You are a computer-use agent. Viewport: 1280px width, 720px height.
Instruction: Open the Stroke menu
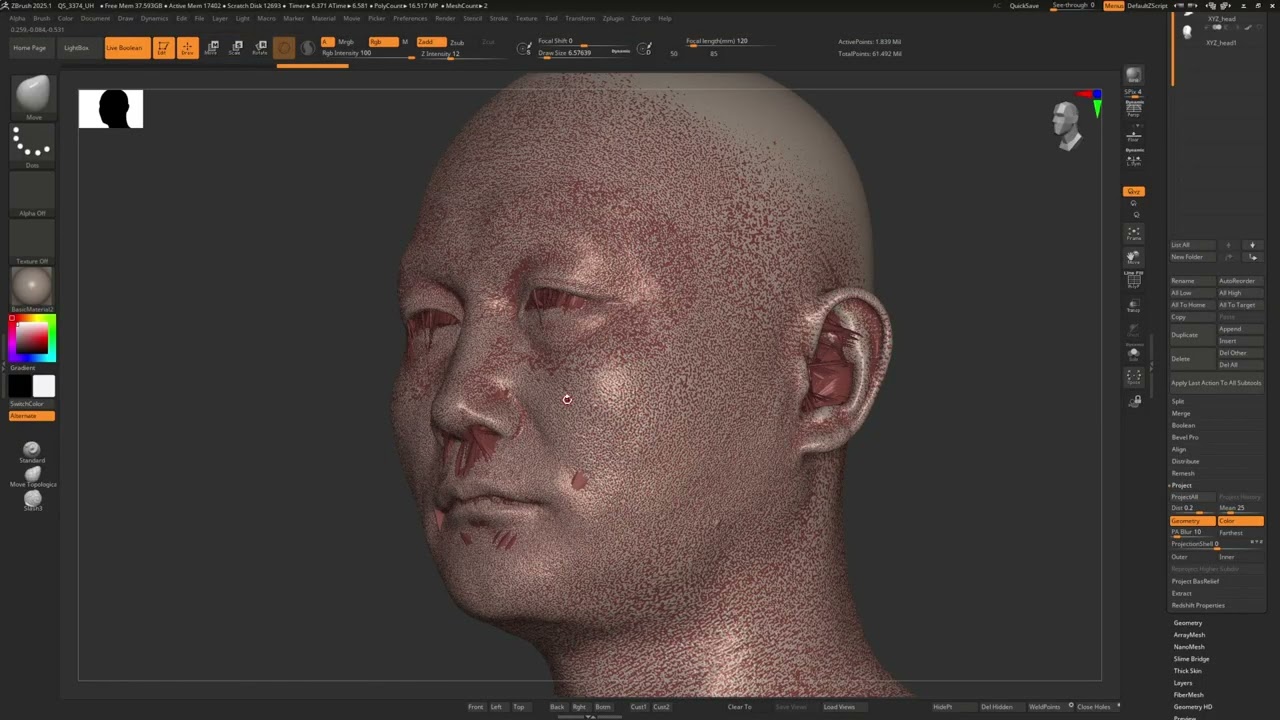coord(498,18)
